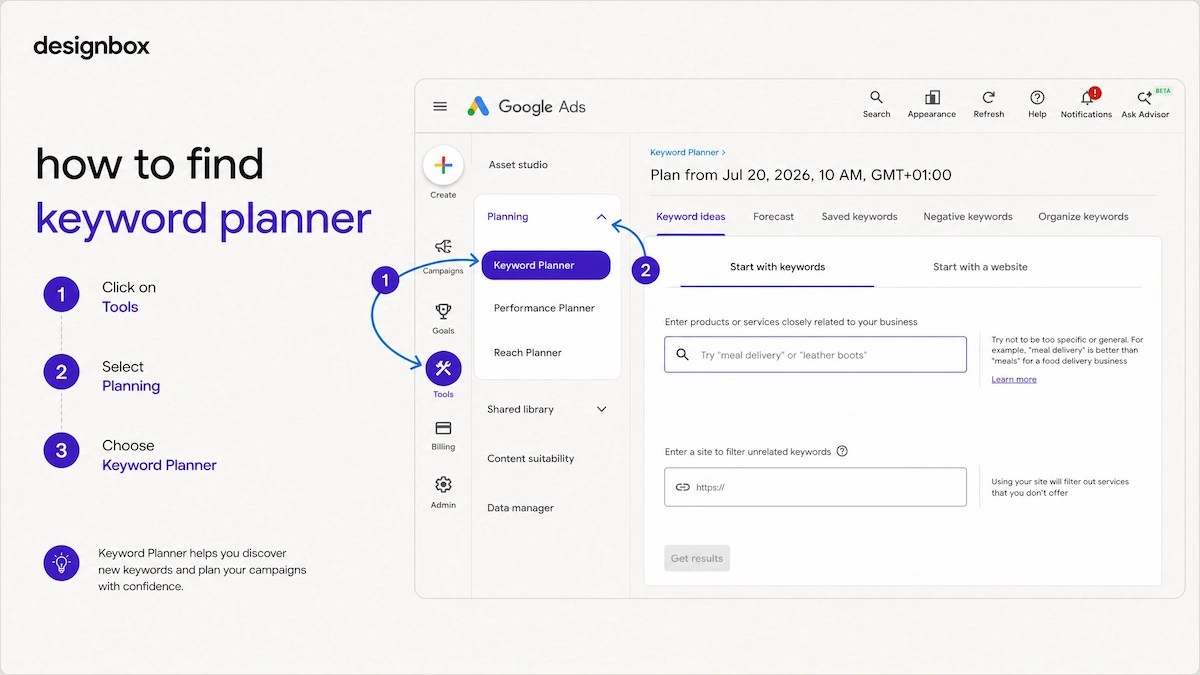Image resolution: width=1200 pixels, height=675 pixels.
Task: Click the Google Ads logo
Action: (x=526, y=106)
